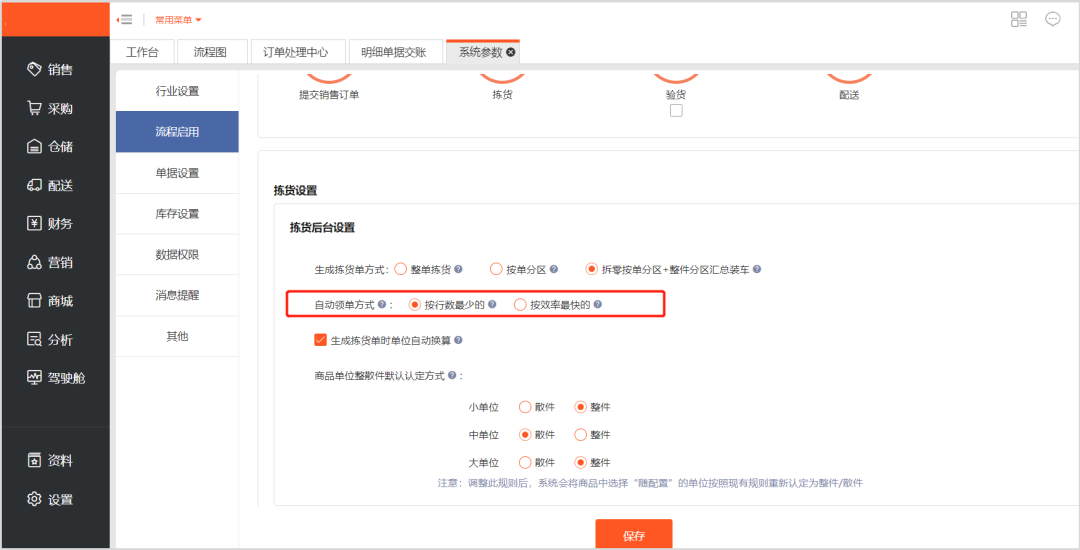This screenshot has height=550, width=1080.
Task: Open the 库存设置 settings section
Action: click(177, 214)
